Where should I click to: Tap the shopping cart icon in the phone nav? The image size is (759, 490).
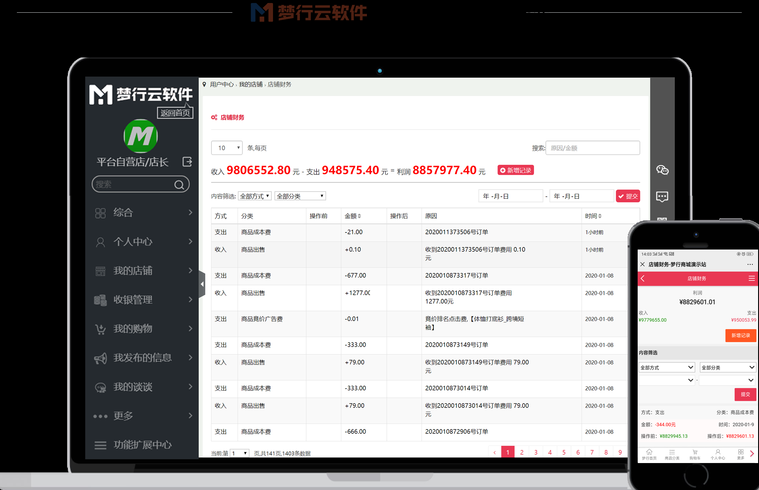(695, 452)
